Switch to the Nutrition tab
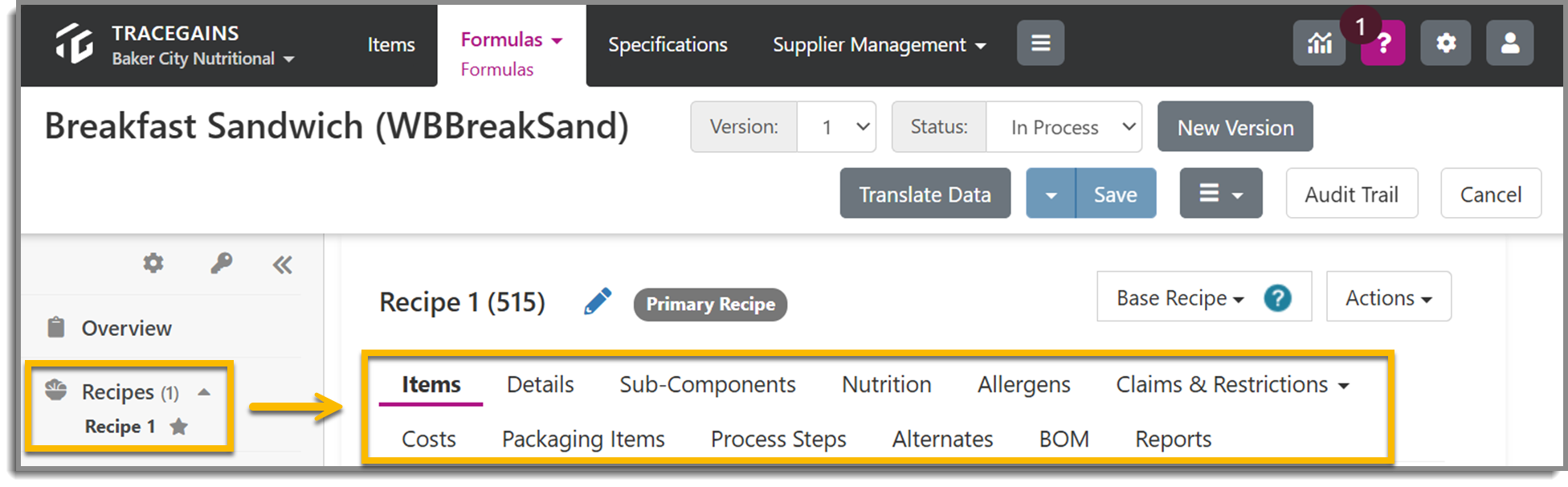Viewport: 1568px width, 487px height. point(887,385)
